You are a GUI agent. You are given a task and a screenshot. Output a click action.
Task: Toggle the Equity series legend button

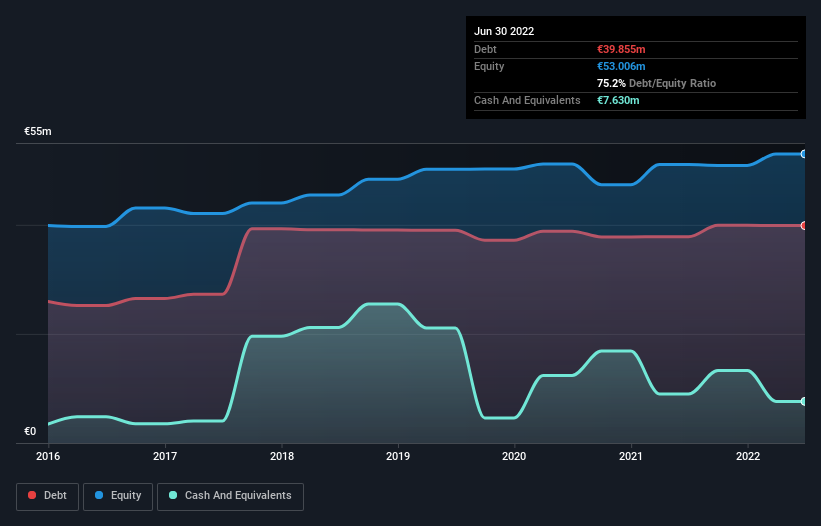pos(118,496)
